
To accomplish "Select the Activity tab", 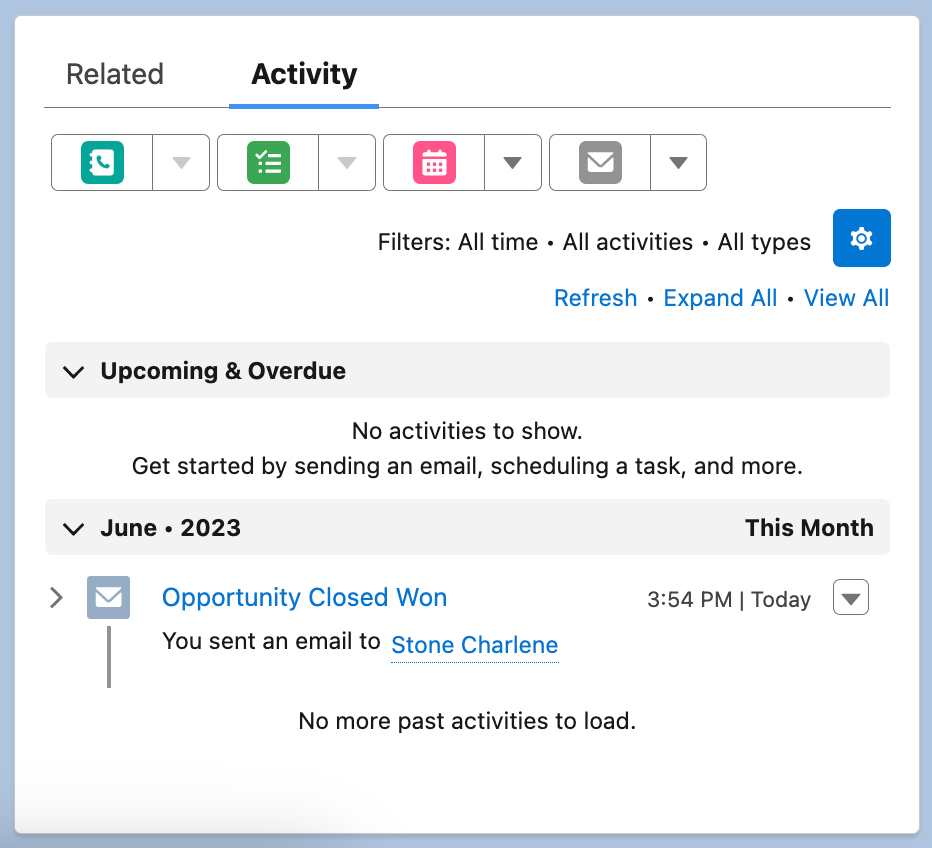I will [303, 74].
